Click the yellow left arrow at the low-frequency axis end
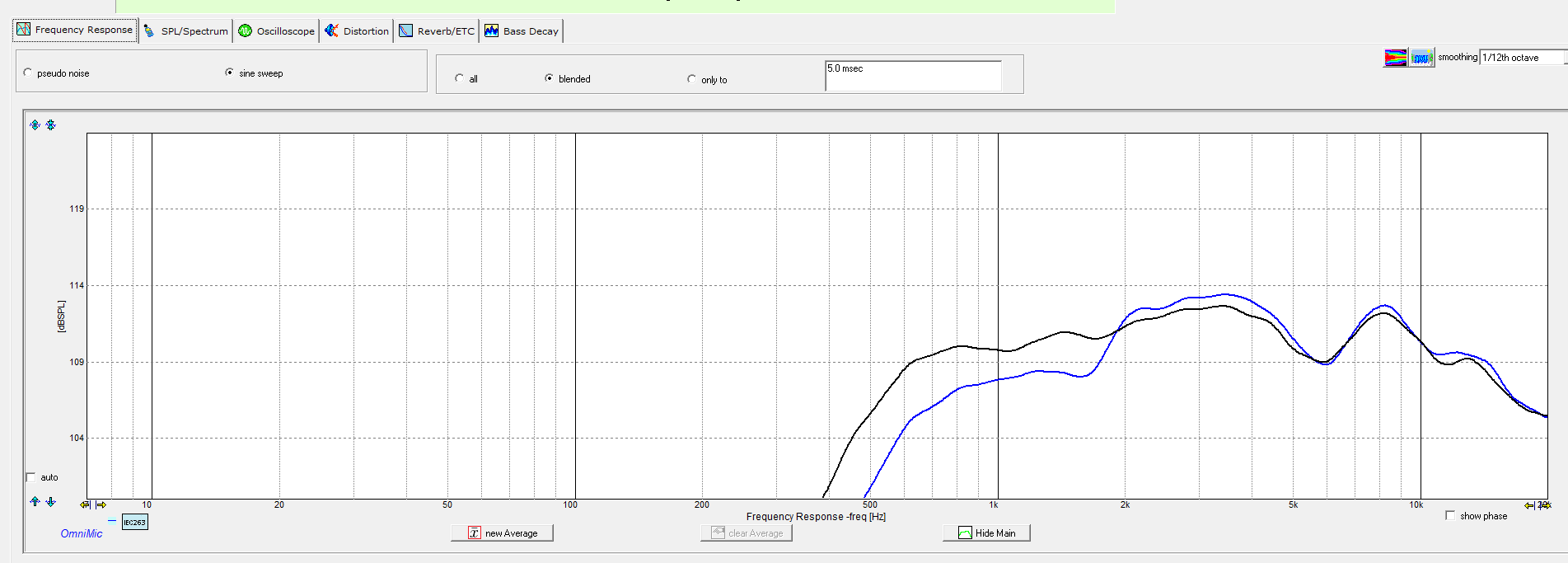Screen dimensions: 1568x563 tap(85, 504)
